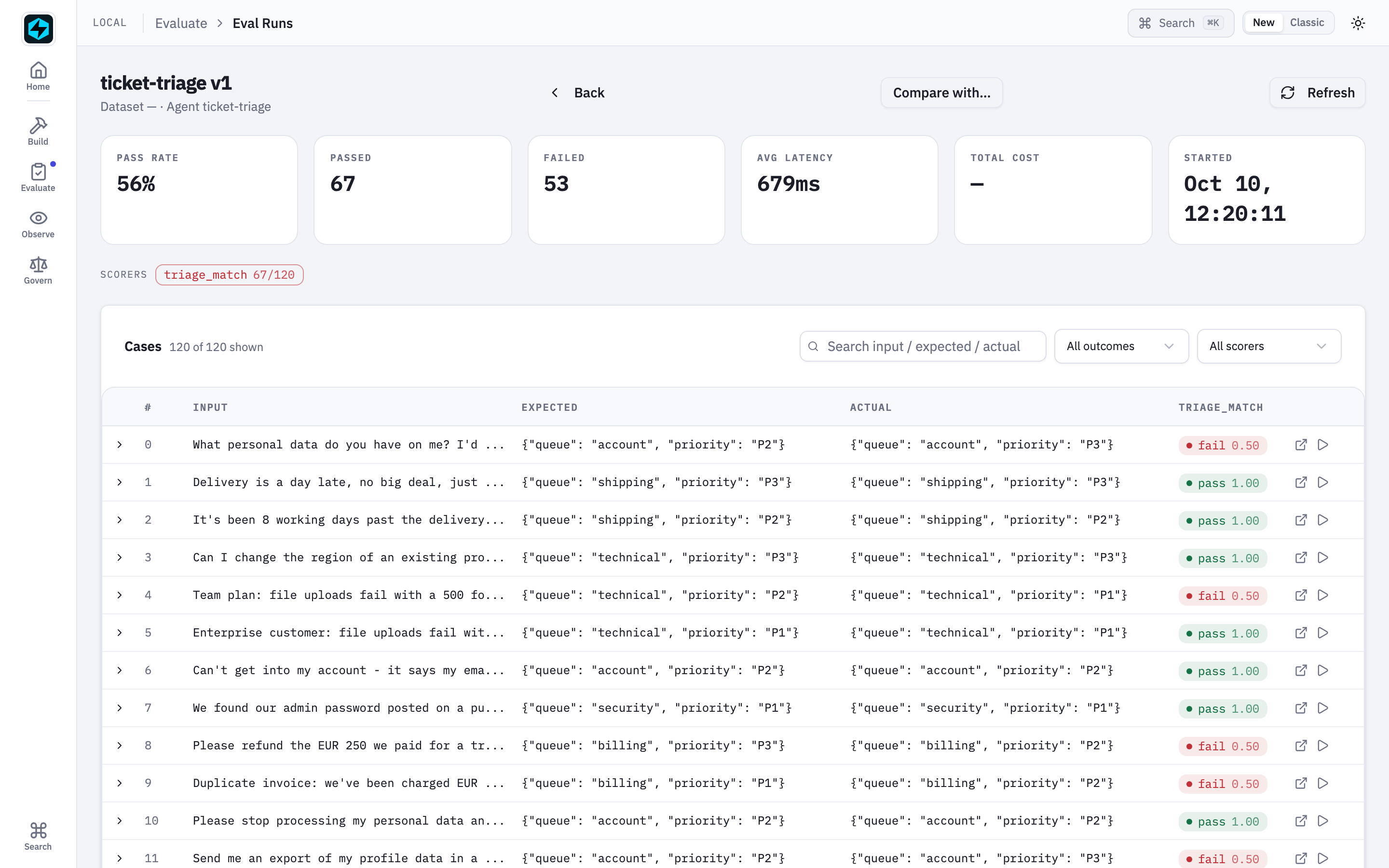Open case 0 in external view
The width and height of the screenshot is (1389, 868).
1301,445
